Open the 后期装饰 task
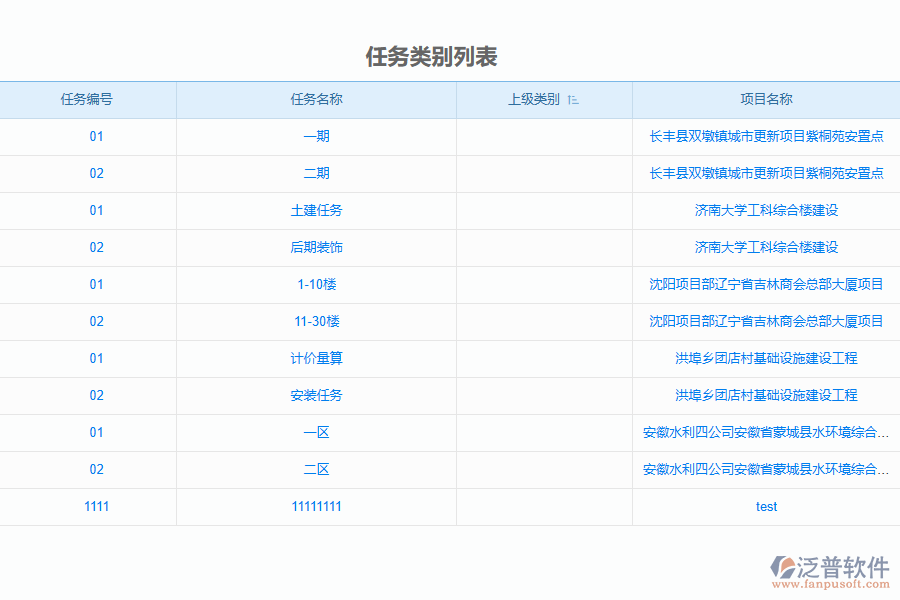 (317, 247)
